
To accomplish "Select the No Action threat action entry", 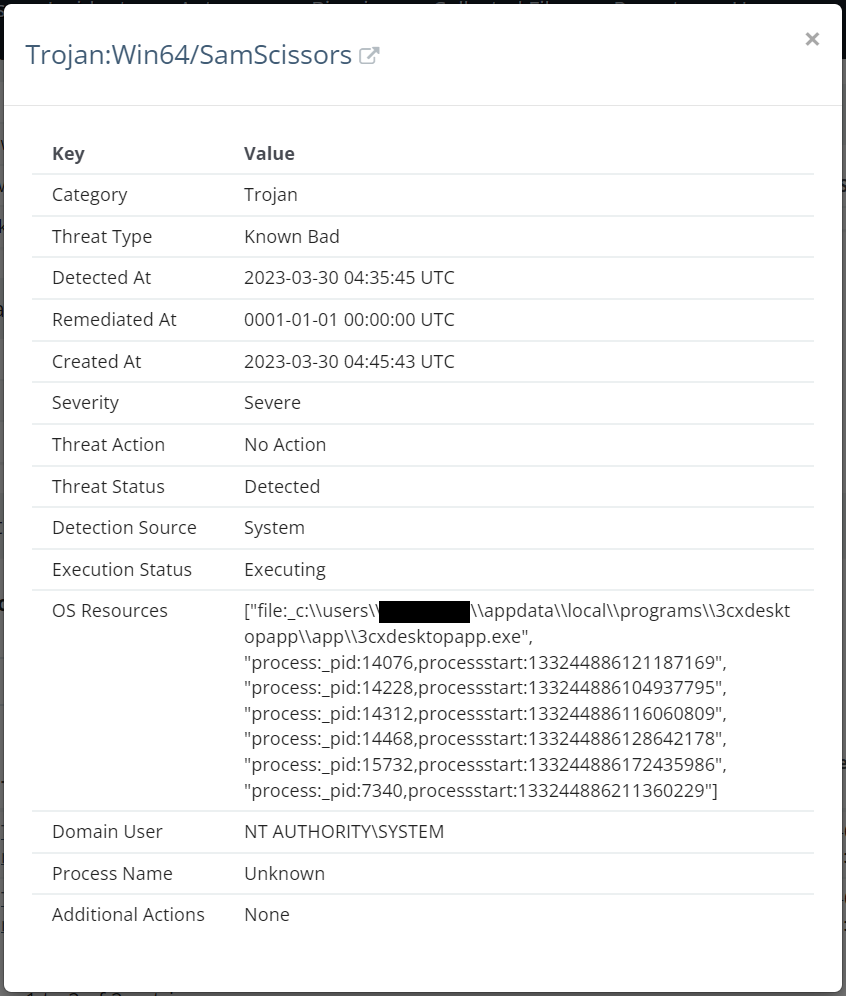I will coord(285,444).
